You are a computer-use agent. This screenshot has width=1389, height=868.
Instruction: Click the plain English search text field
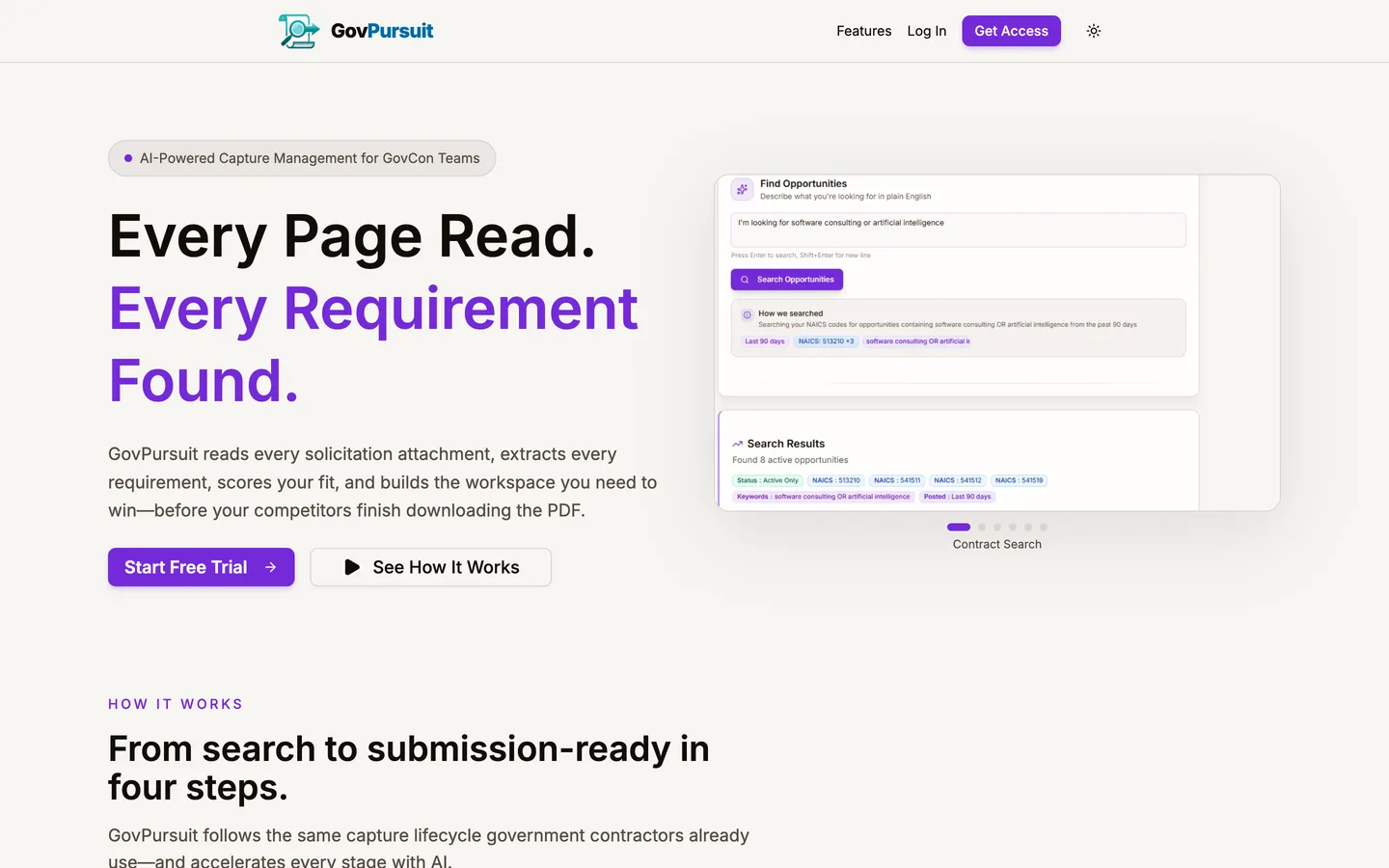tap(958, 230)
